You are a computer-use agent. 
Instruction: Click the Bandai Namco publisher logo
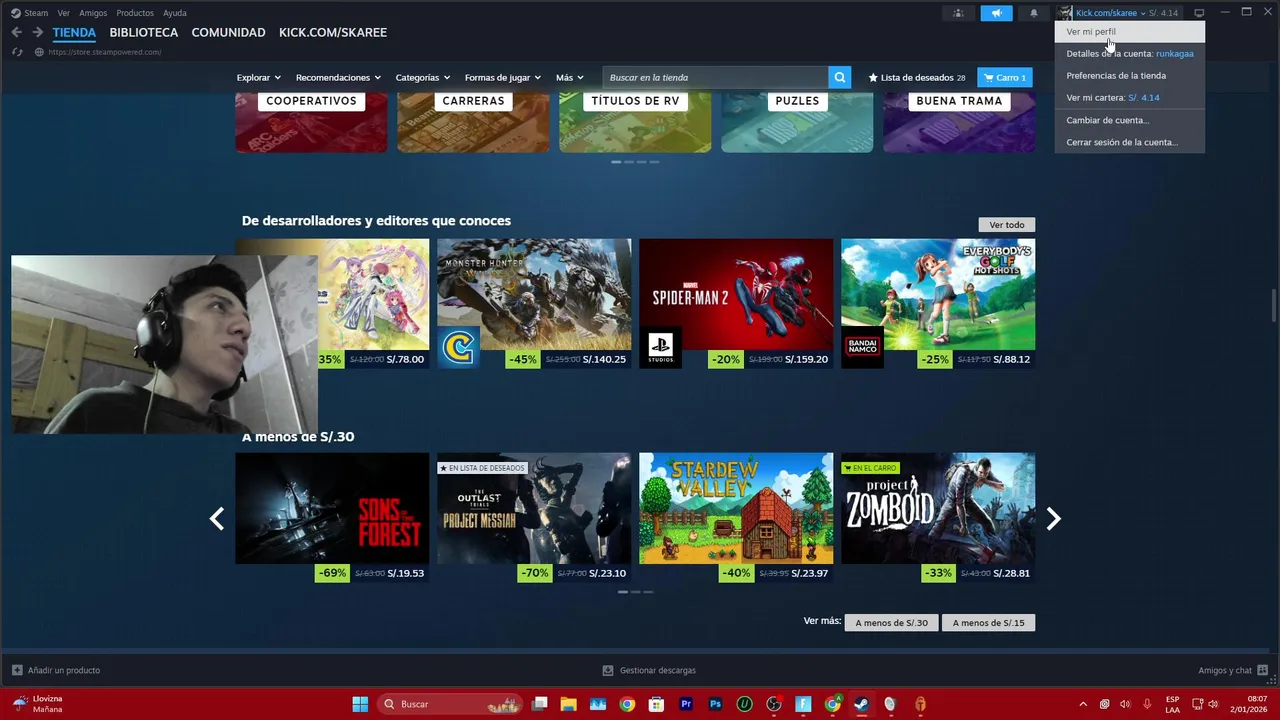[x=862, y=347]
